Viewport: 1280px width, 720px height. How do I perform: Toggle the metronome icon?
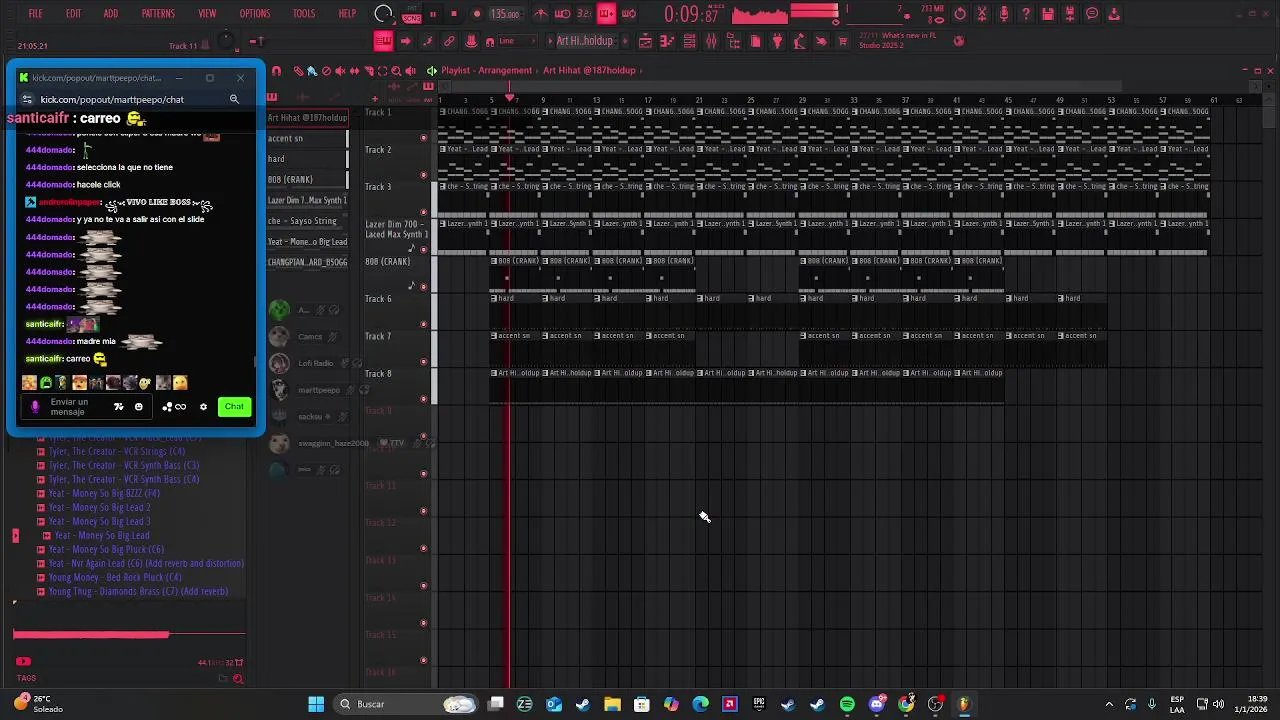point(541,14)
